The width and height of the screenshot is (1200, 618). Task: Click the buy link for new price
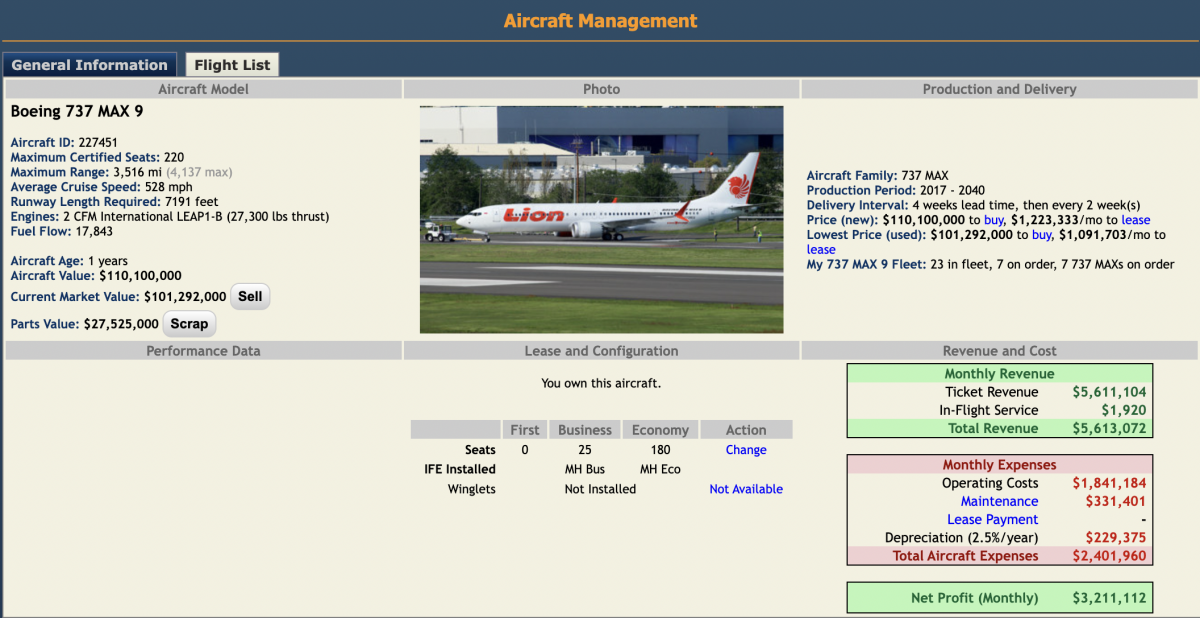[994, 220]
